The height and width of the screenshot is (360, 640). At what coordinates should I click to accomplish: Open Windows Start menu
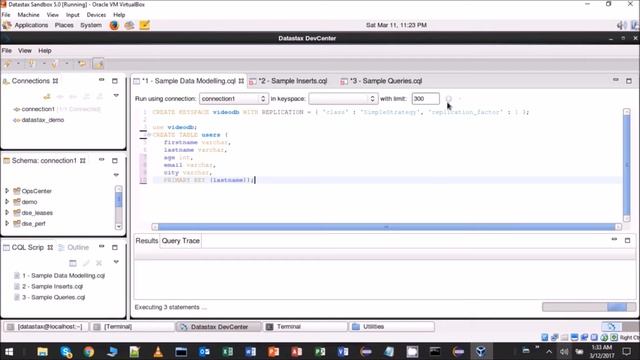click(x=9, y=351)
